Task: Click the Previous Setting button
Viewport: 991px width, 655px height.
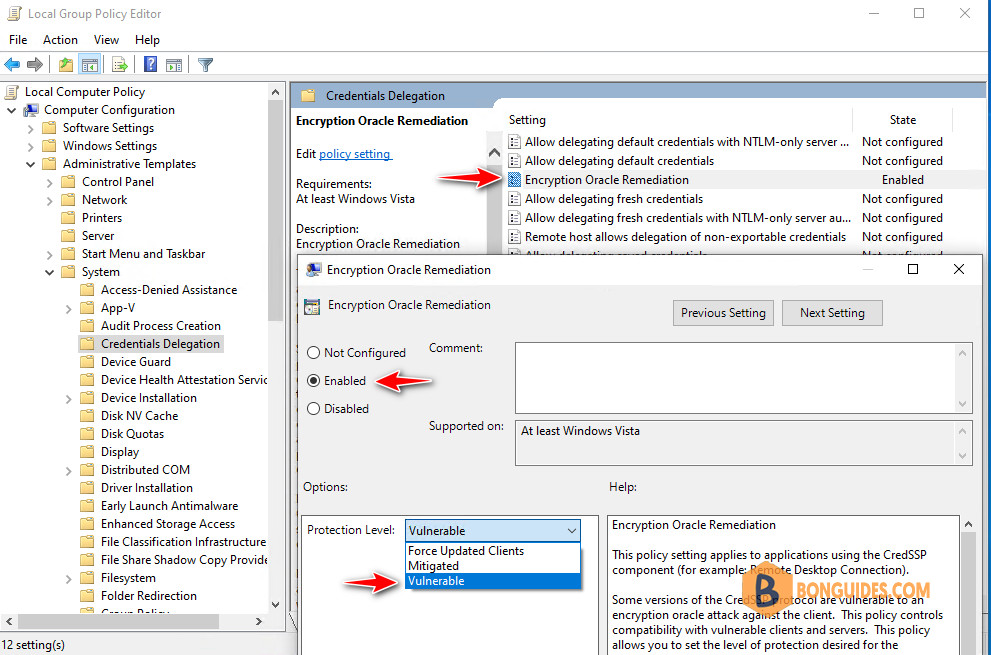Action: click(x=723, y=313)
